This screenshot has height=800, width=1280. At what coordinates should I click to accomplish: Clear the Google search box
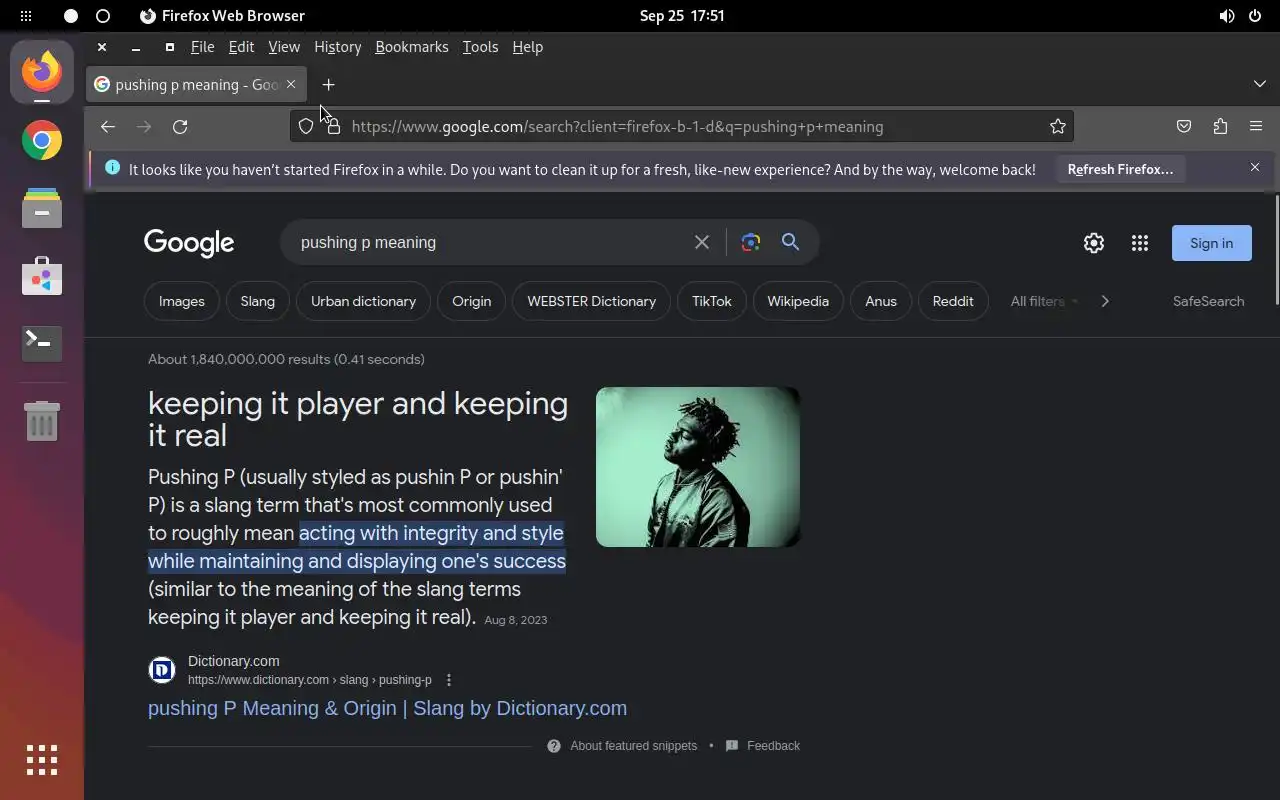pos(702,242)
